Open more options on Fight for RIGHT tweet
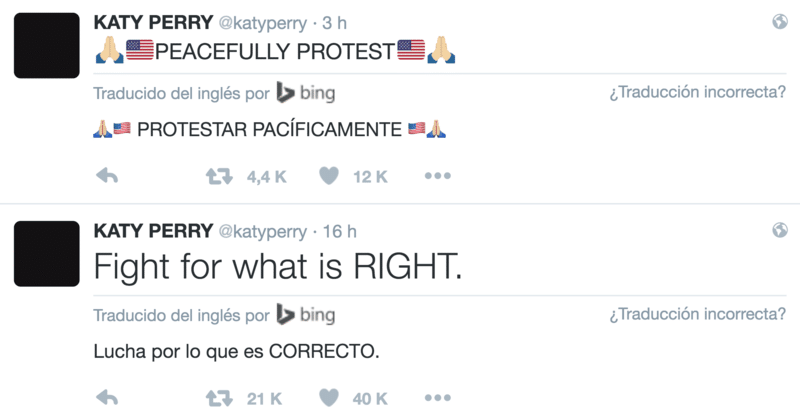 [x=438, y=398]
